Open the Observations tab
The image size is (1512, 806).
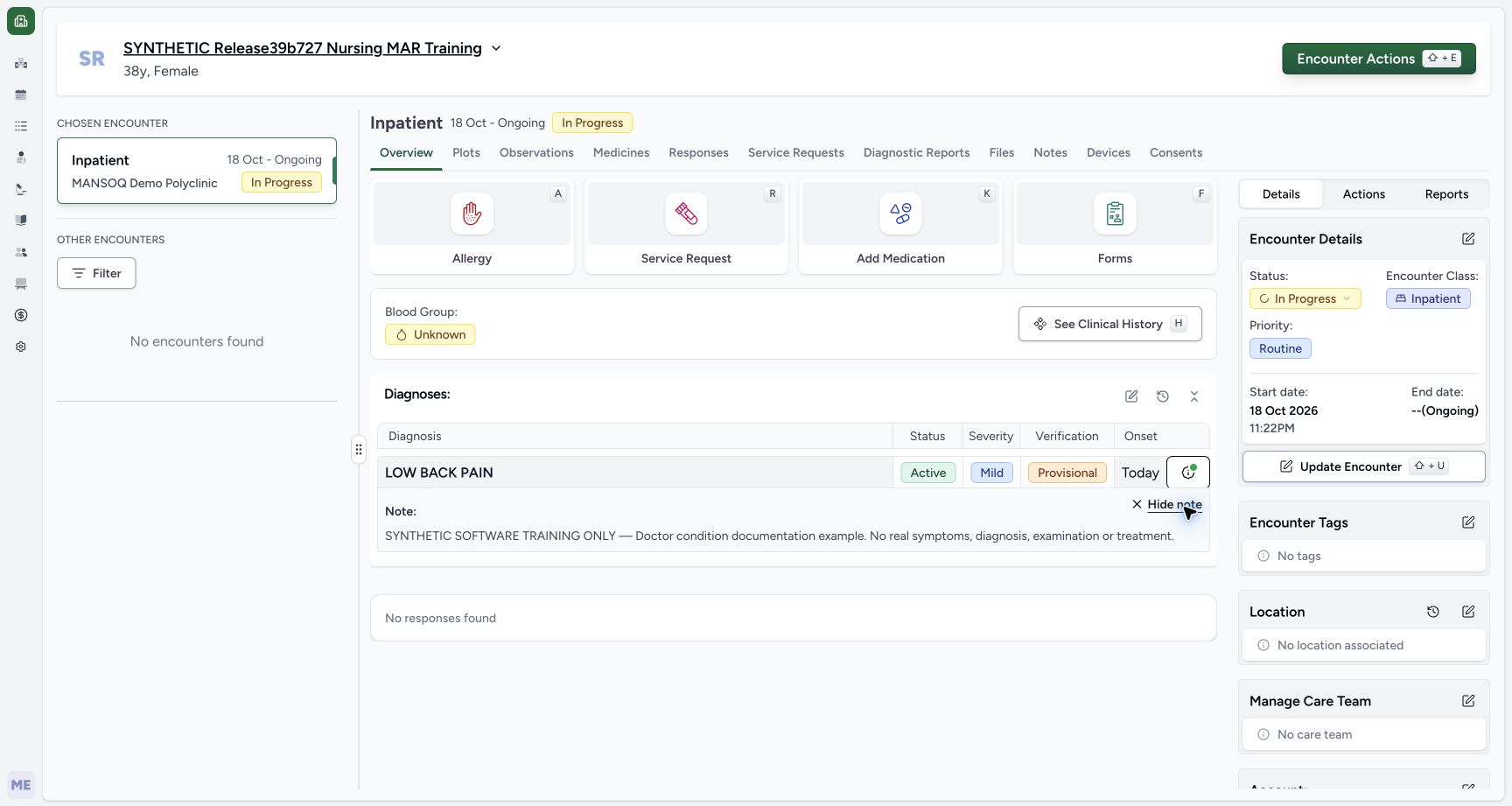pyautogui.click(x=536, y=152)
